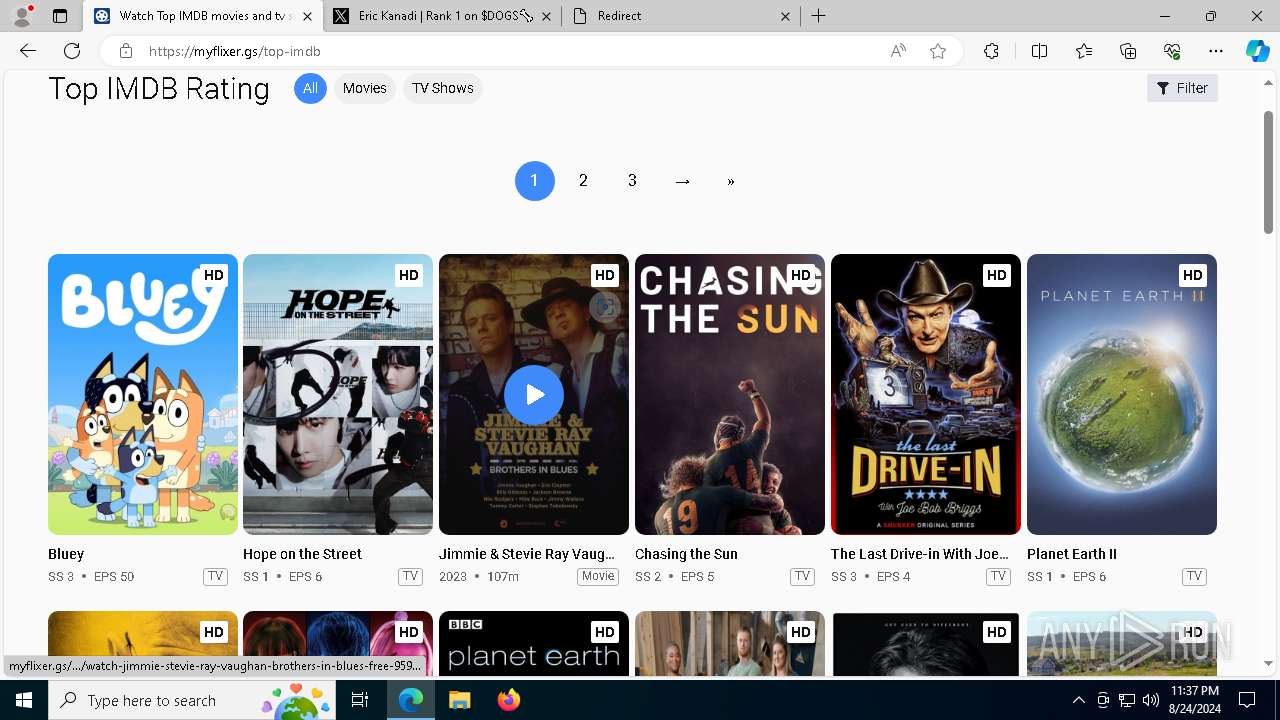Screen dimensions: 1280x720
Task: Go to pagination page 3
Action: tap(632, 181)
